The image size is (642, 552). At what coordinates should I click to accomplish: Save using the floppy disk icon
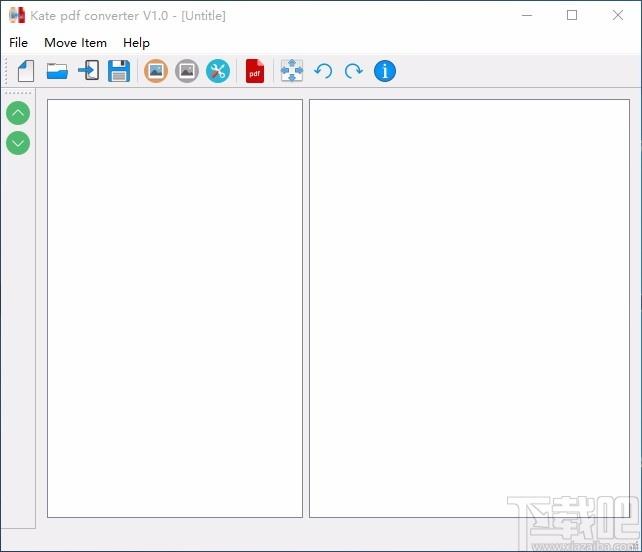[119, 71]
